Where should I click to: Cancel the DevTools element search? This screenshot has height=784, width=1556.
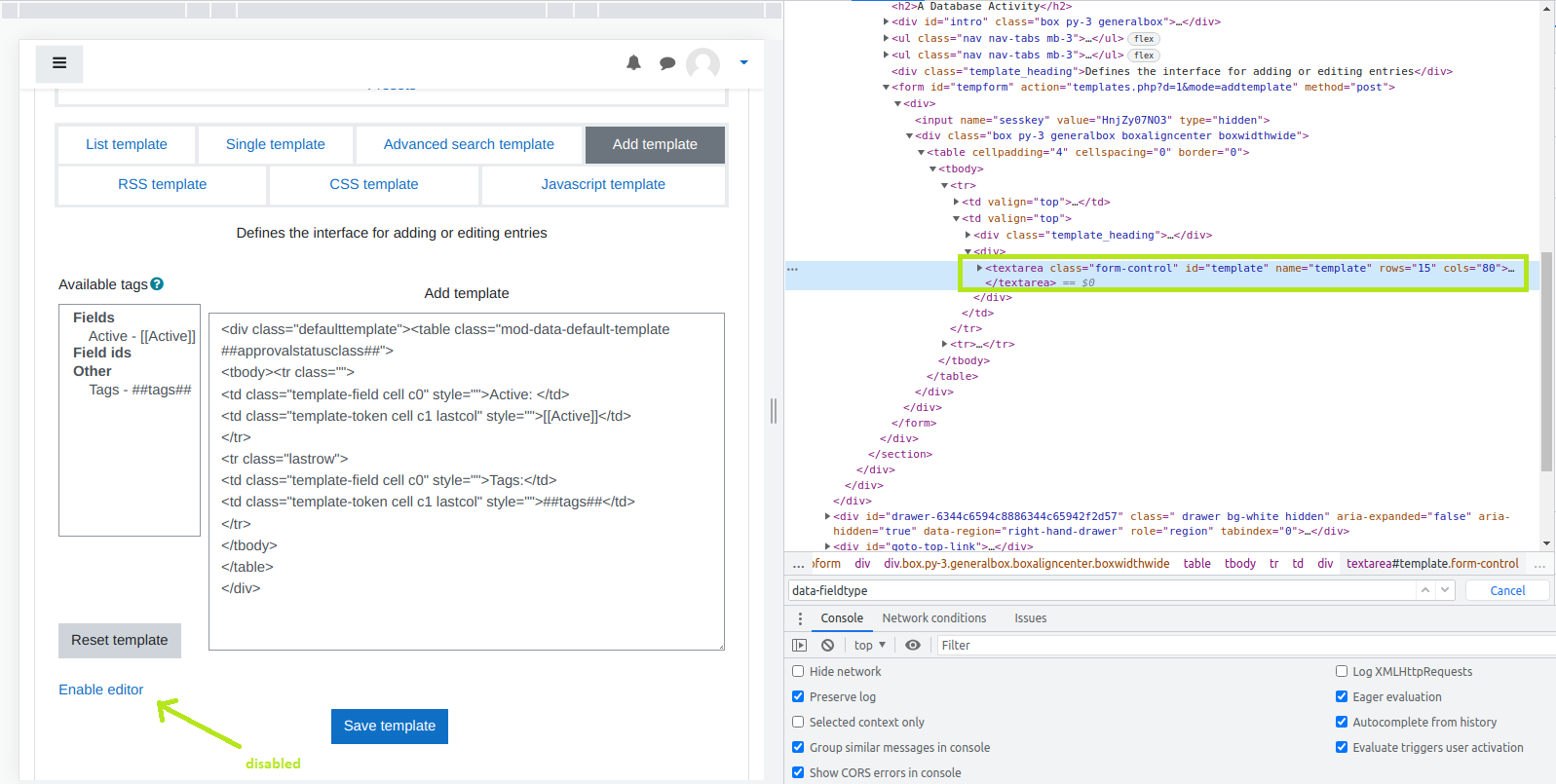coord(1507,590)
